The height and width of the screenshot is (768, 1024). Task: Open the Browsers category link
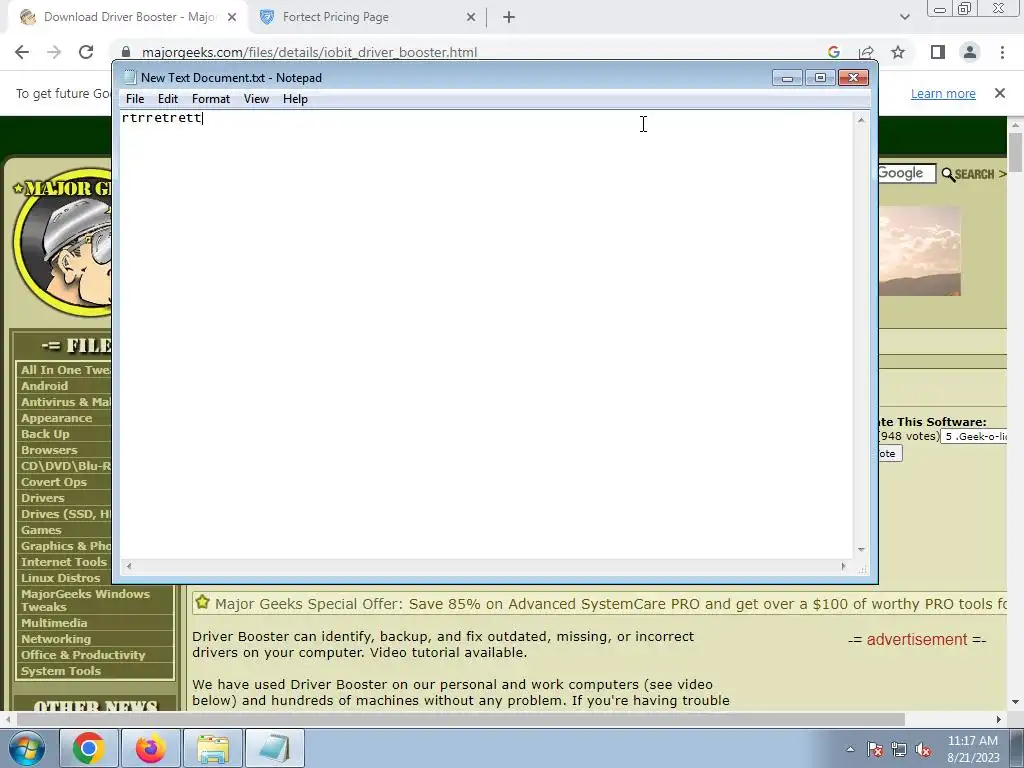(x=49, y=450)
